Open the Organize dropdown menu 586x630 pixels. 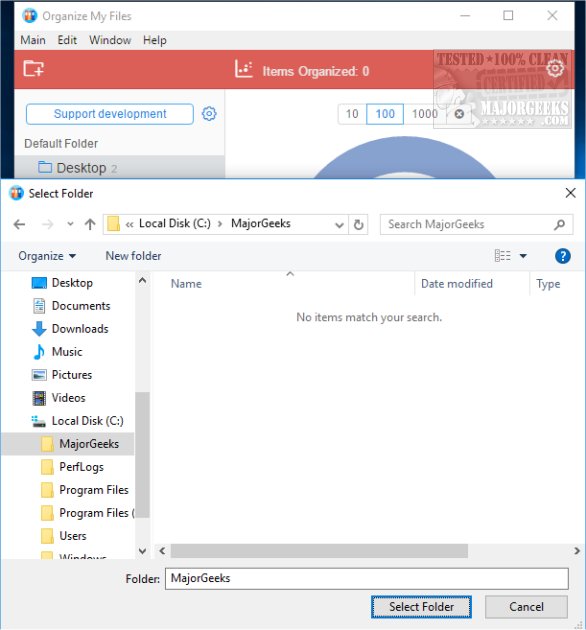click(47, 256)
